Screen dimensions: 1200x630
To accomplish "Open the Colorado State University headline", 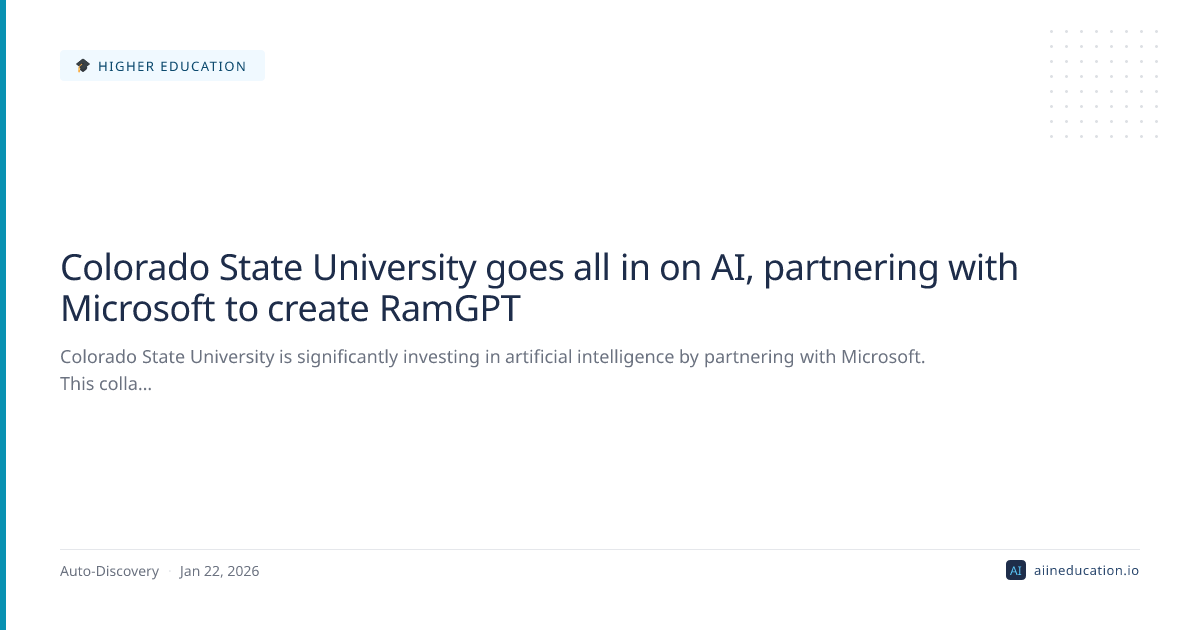I will 539,288.
